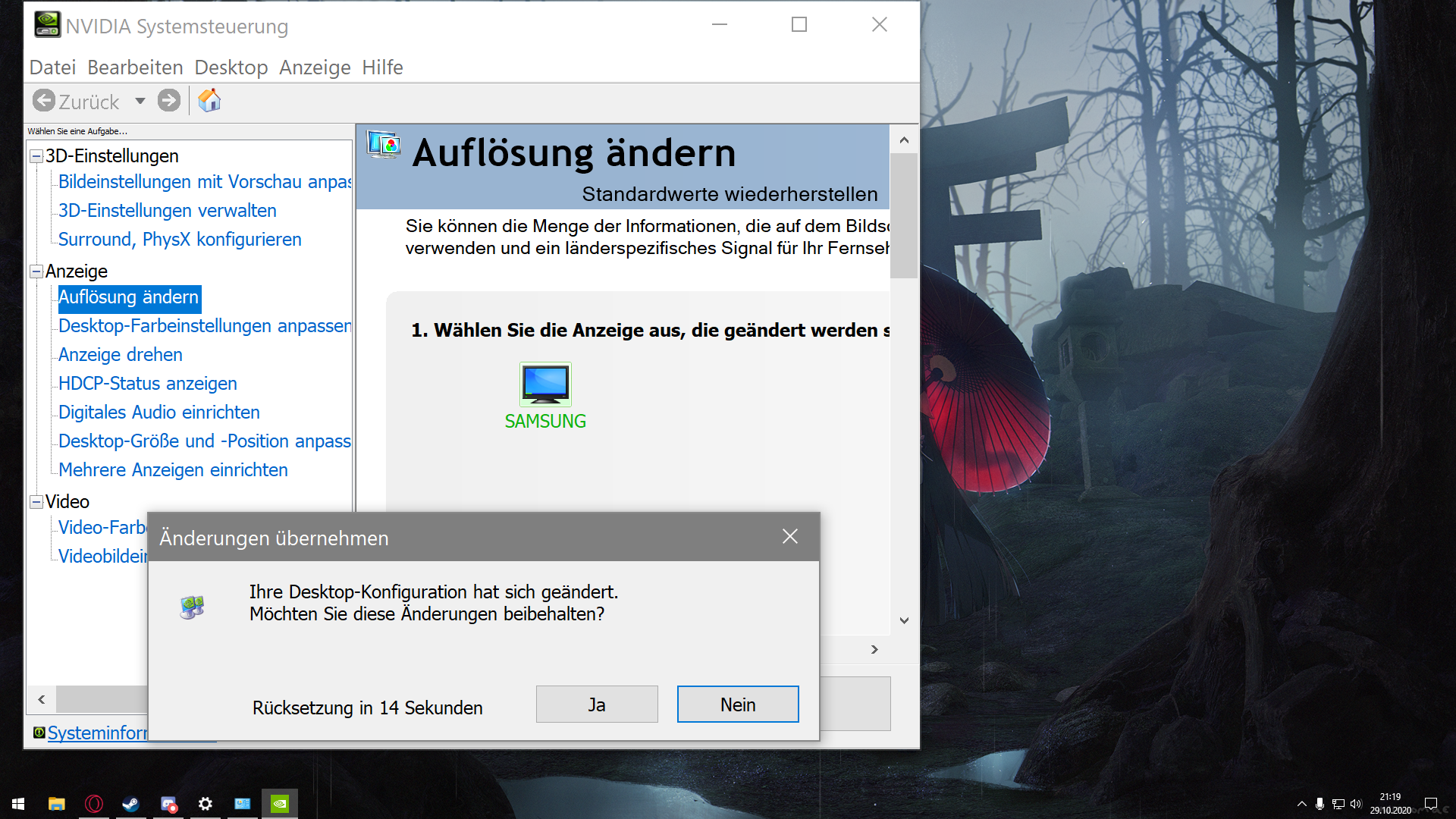Click Nein to revert changes
The width and height of the screenshot is (1456, 819).
(x=737, y=704)
